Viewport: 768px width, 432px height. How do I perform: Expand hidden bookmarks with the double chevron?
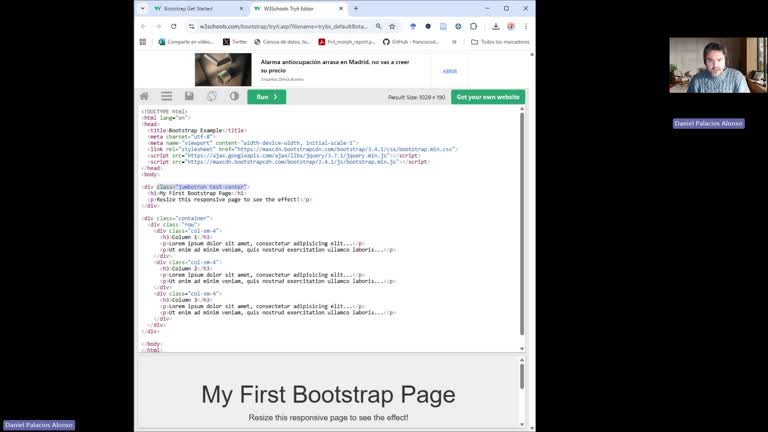click(454, 42)
